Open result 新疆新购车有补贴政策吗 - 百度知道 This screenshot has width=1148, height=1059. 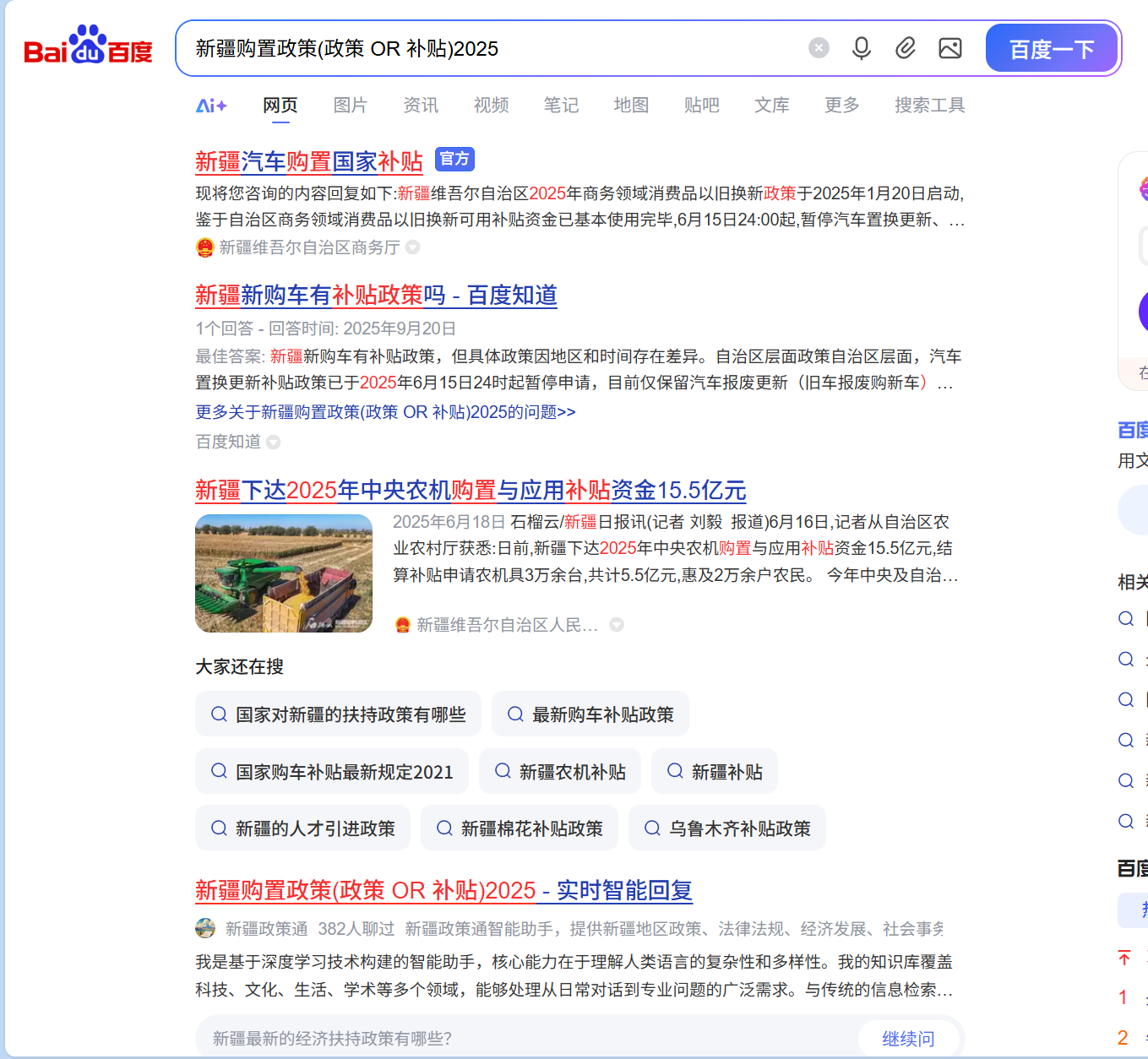click(376, 295)
